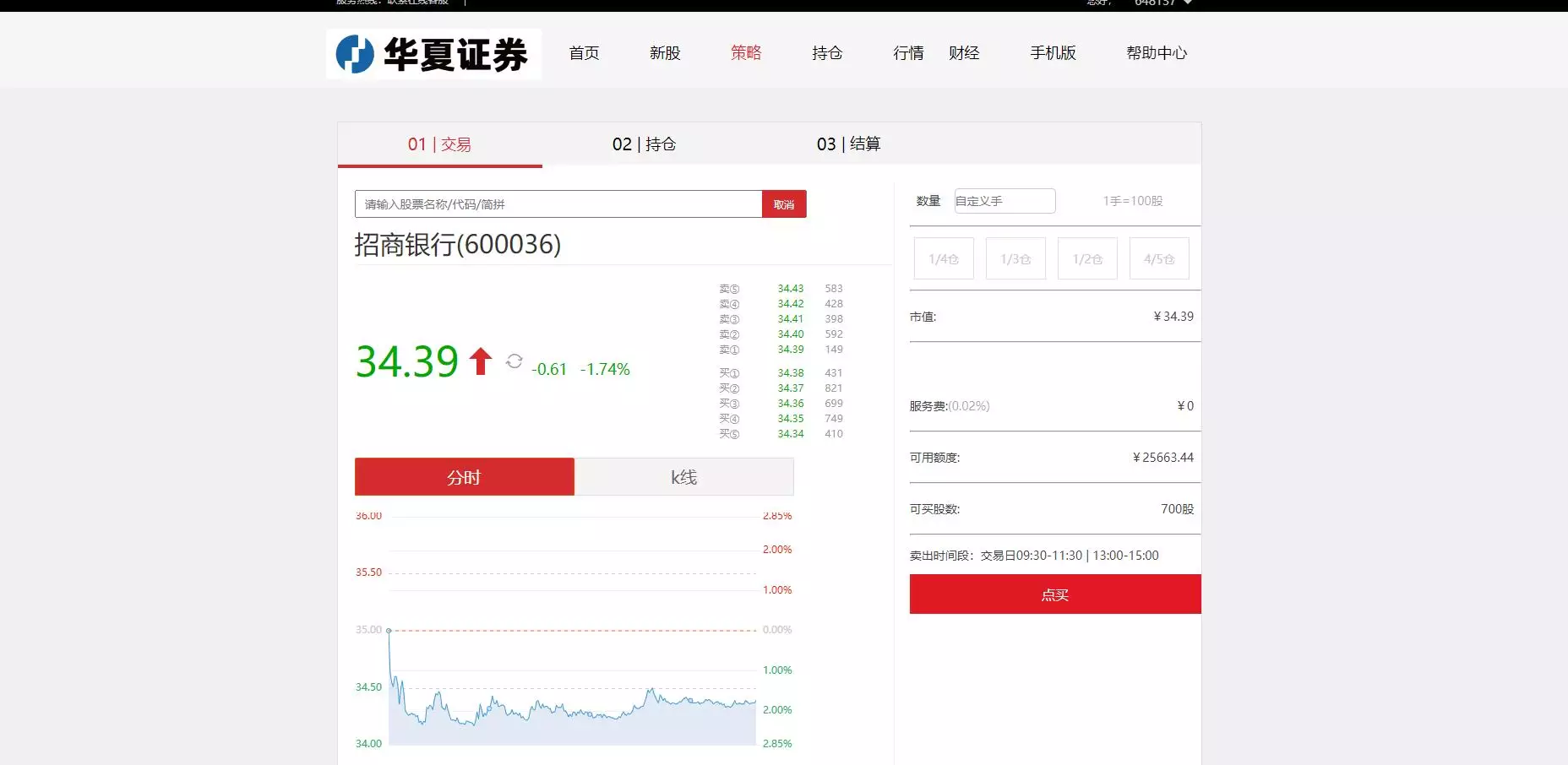Open the 行情 nav item
1568x765 pixels.
(908, 53)
